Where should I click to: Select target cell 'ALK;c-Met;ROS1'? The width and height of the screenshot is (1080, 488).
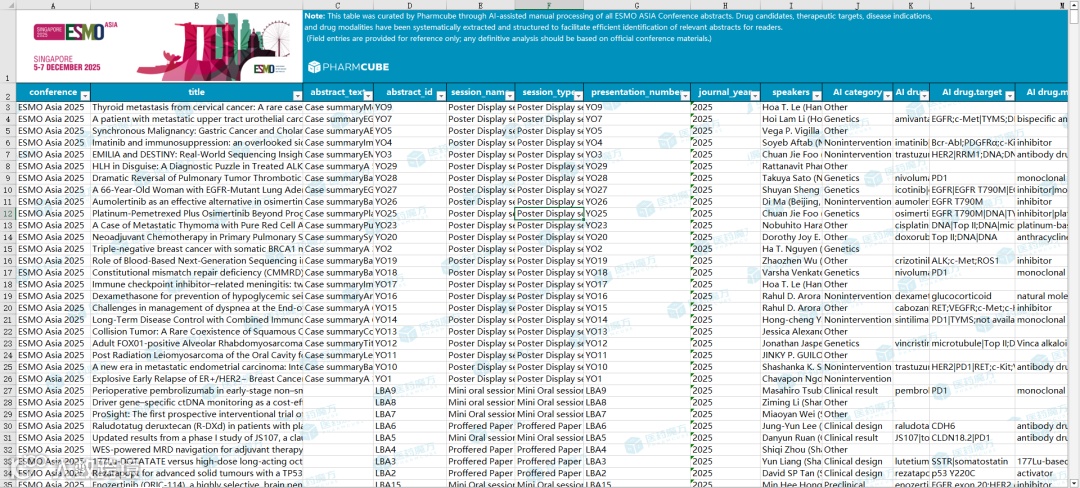(x=972, y=261)
